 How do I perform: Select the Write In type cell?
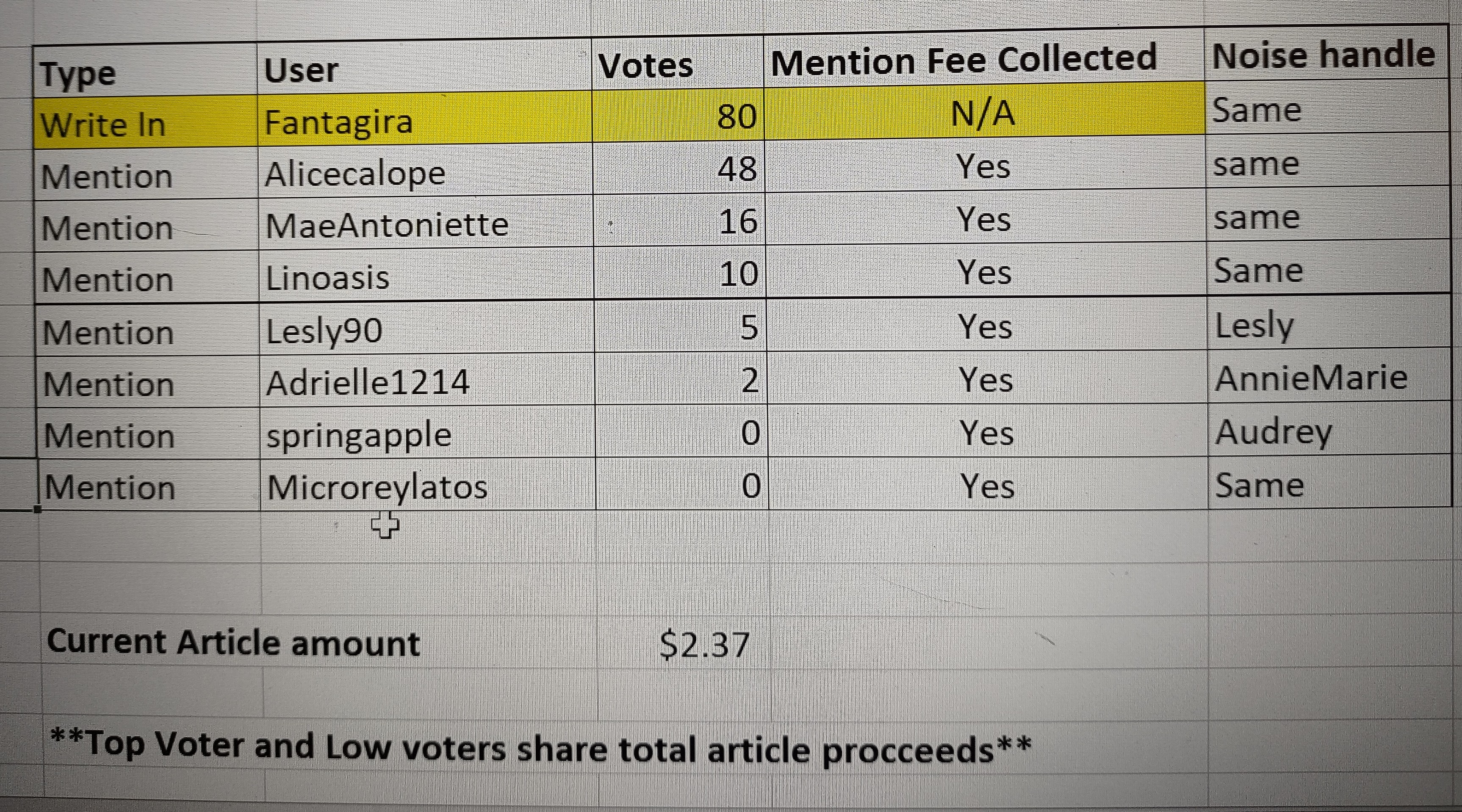[x=146, y=124]
